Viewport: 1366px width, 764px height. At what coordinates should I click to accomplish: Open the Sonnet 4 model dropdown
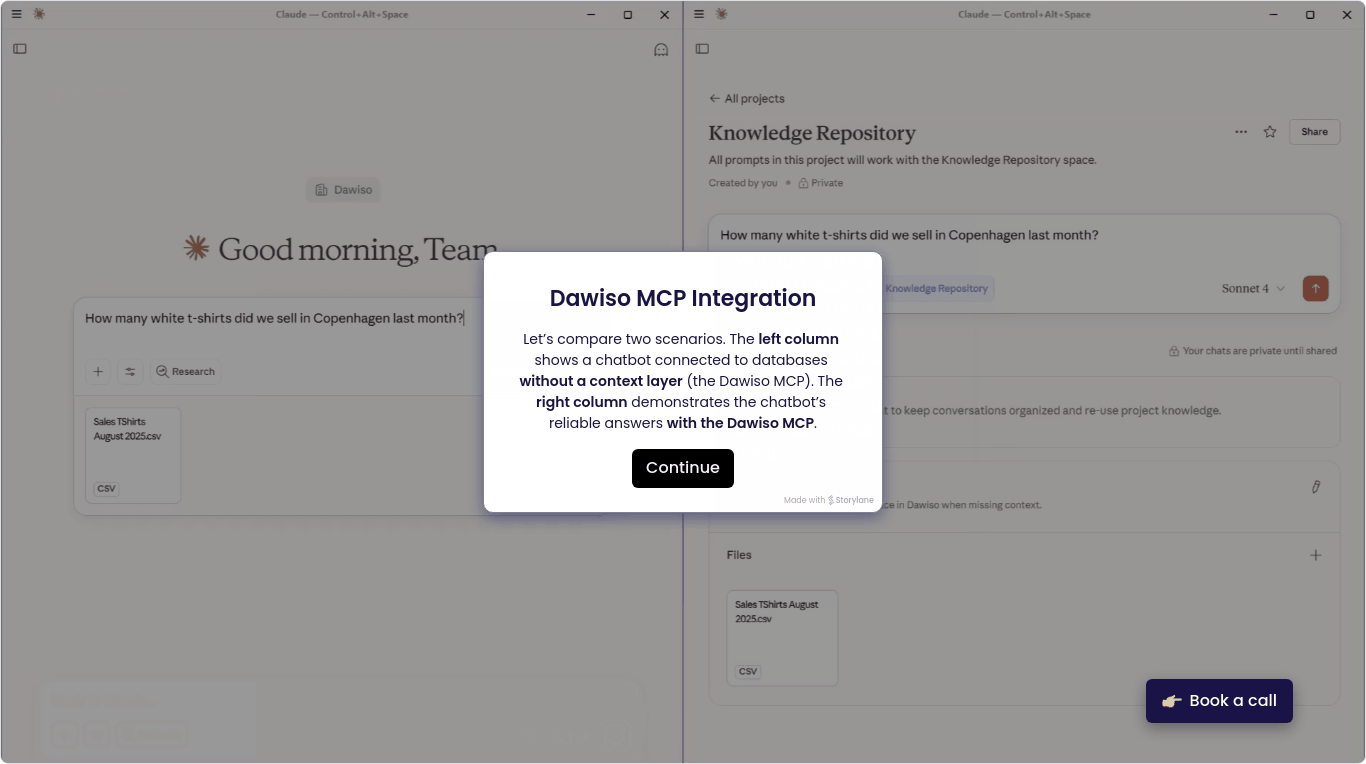coord(1252,288)
